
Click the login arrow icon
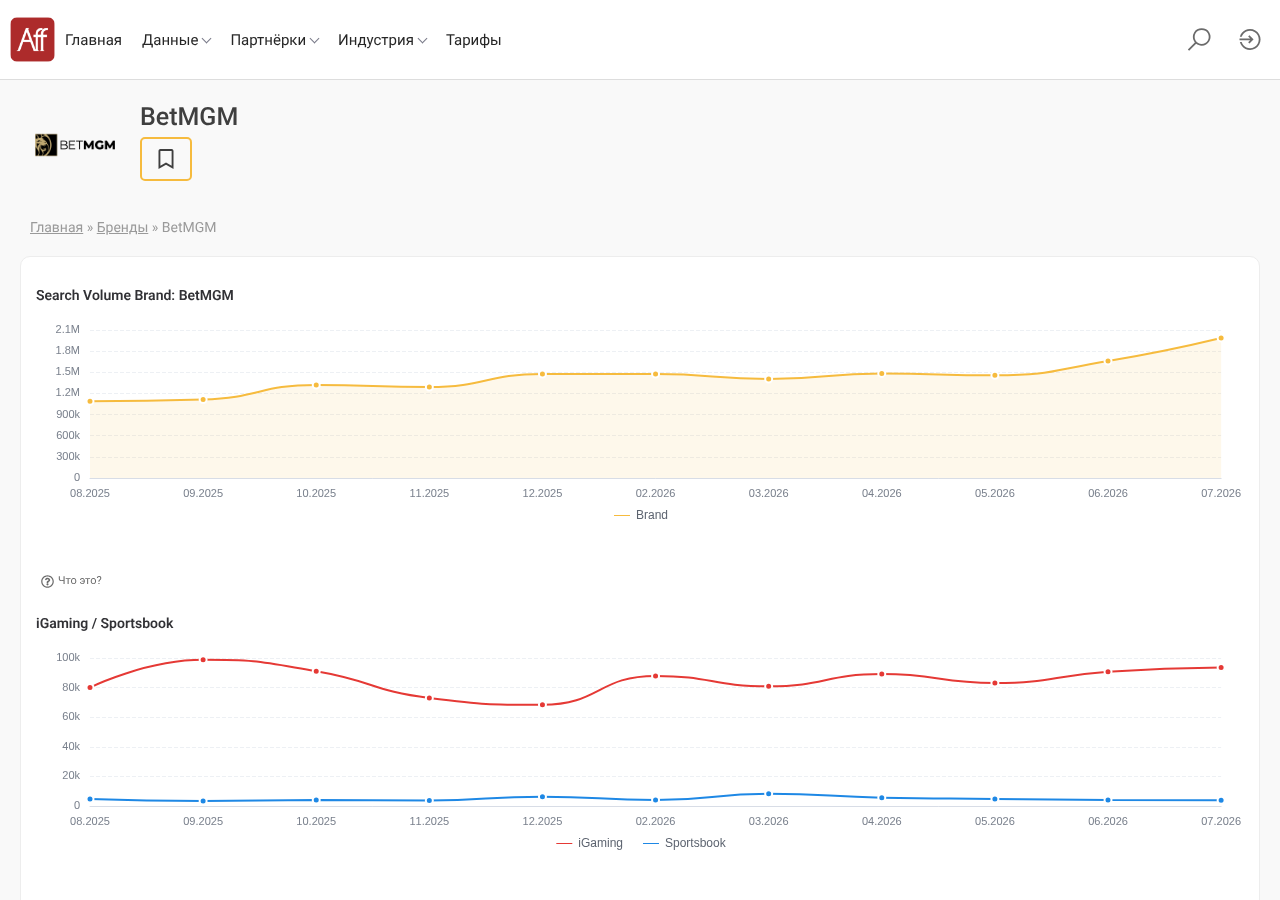tap(1250, 40)
